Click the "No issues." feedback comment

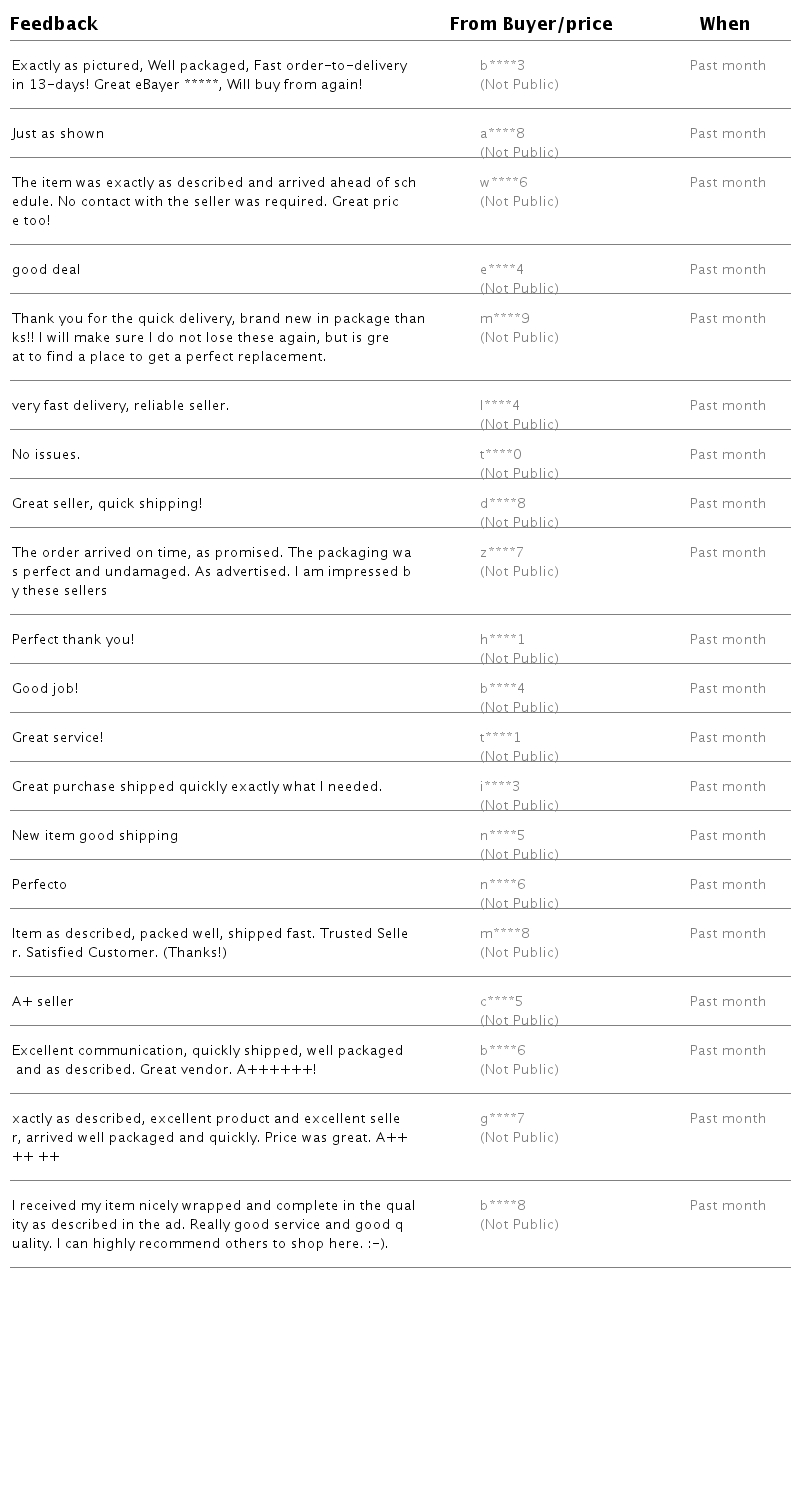[46, 455]
